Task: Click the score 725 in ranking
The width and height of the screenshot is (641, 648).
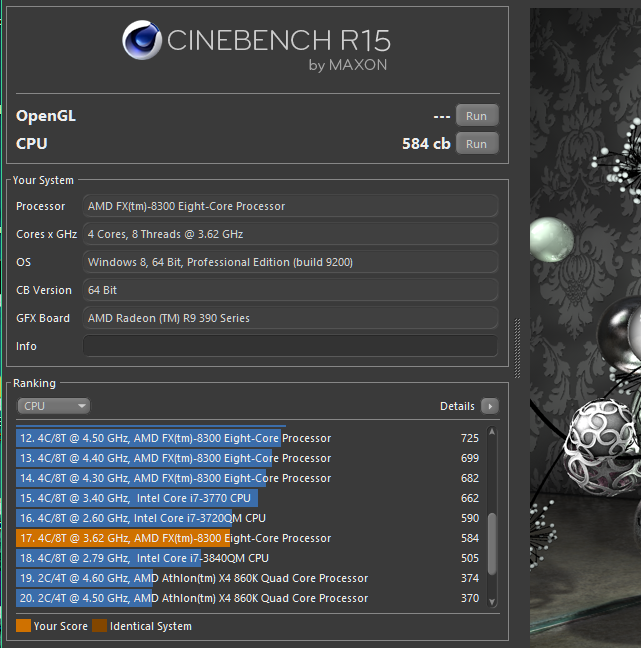Action: tap(470, 438)
